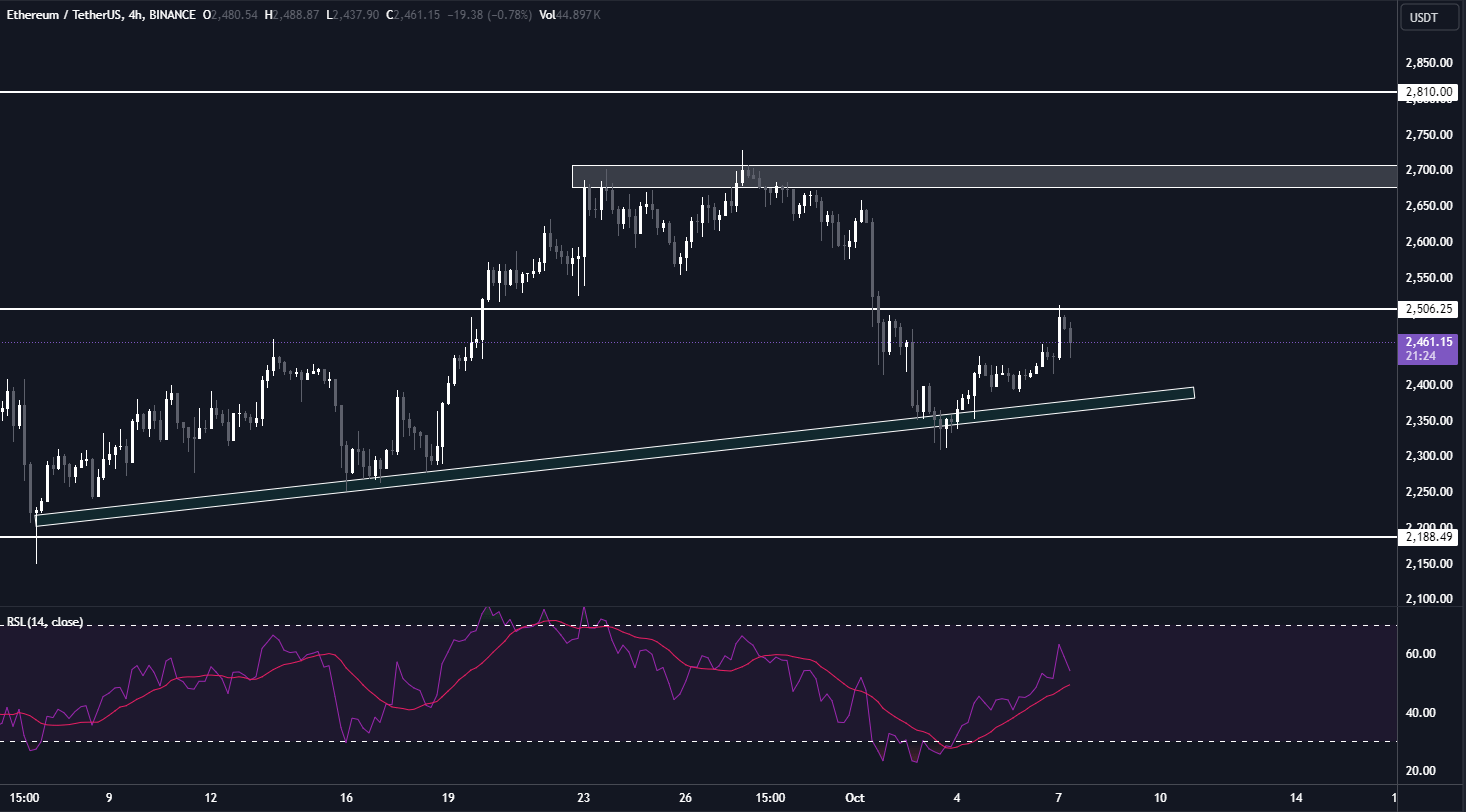The image size is (1466, 812).
Task: Click the 23 date label on the time axis
Action: [583, 798]
